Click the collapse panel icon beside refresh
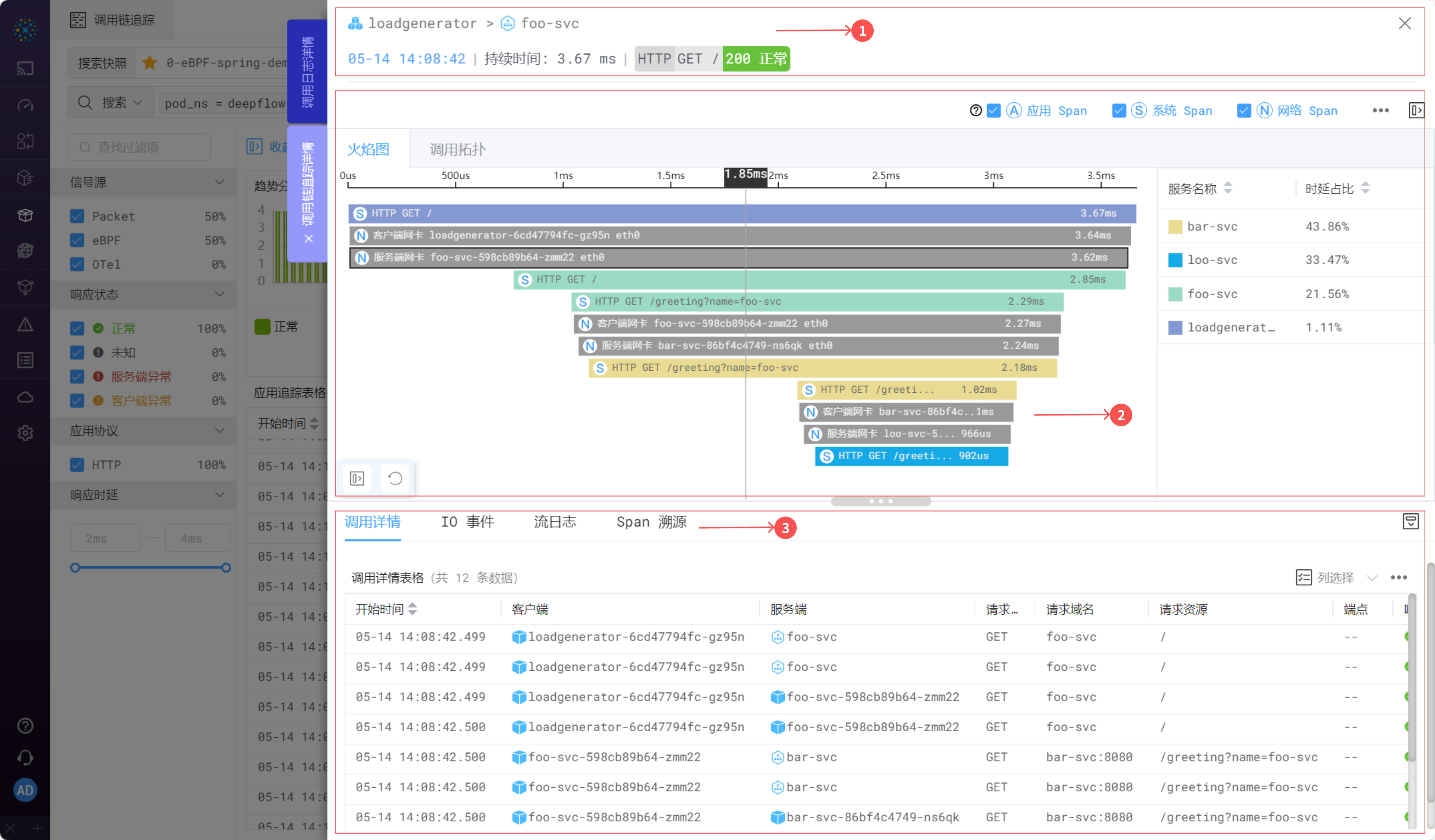The image size is (1435, 840). (x=357, y=478)
